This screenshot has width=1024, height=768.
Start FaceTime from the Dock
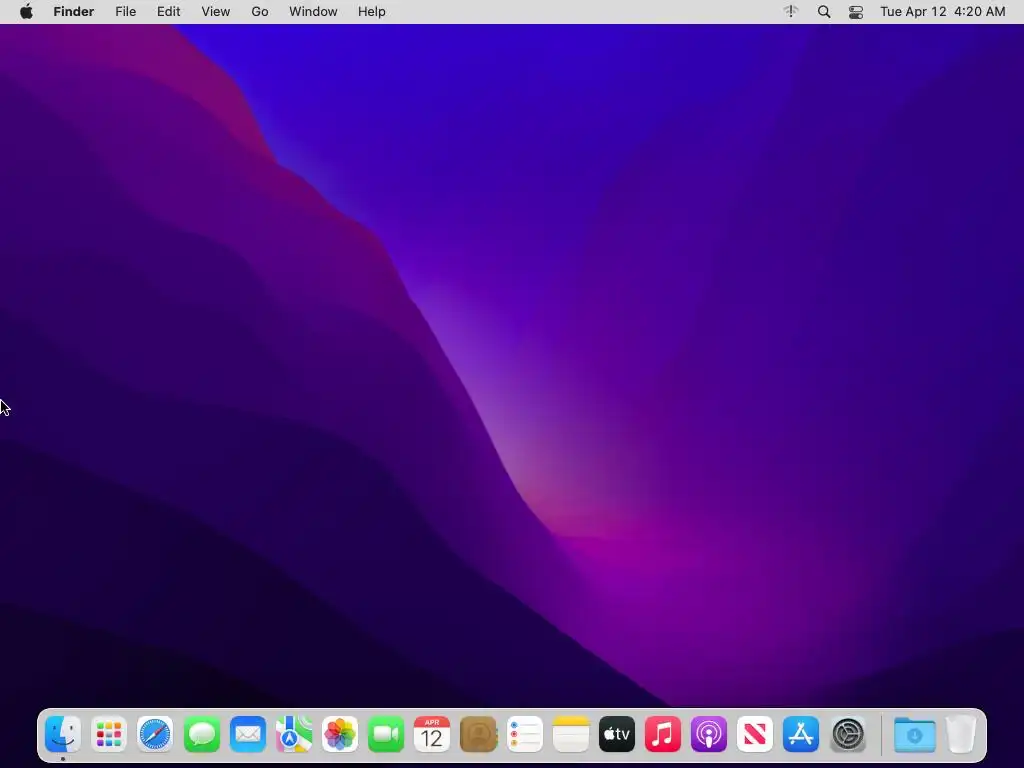pos(386,735)
